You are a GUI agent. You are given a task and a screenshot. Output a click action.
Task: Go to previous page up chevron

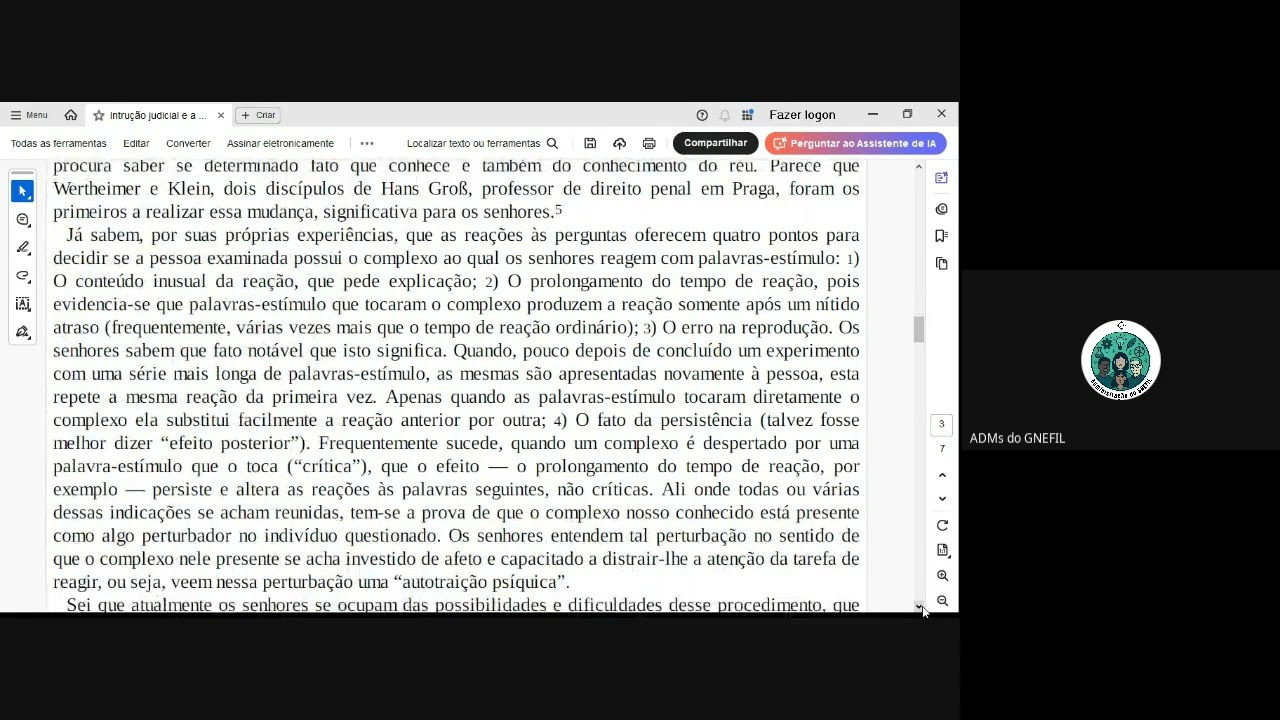click(942, 476)
